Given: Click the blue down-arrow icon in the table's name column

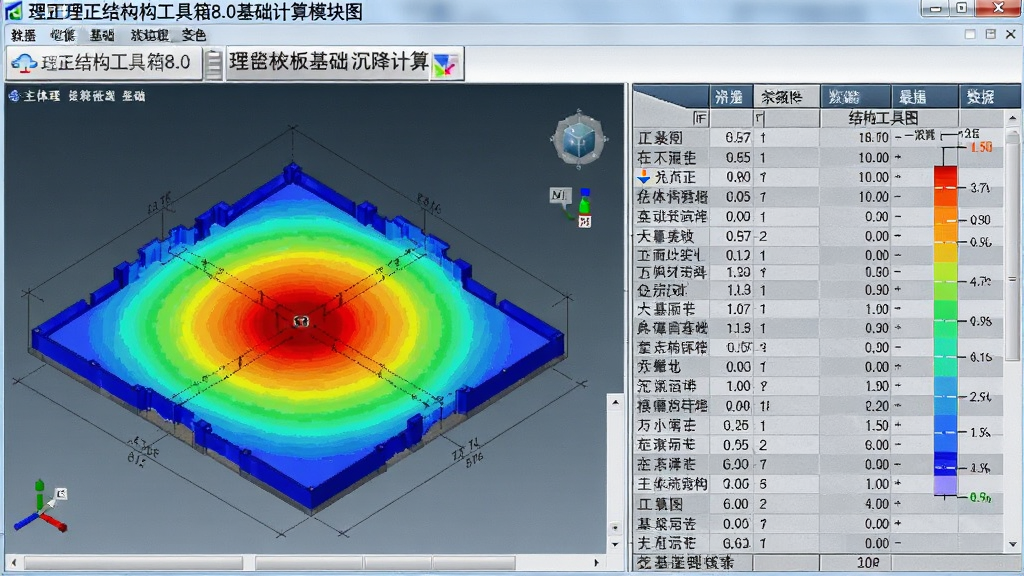Looking at the screenshot, I should (644, 177).
